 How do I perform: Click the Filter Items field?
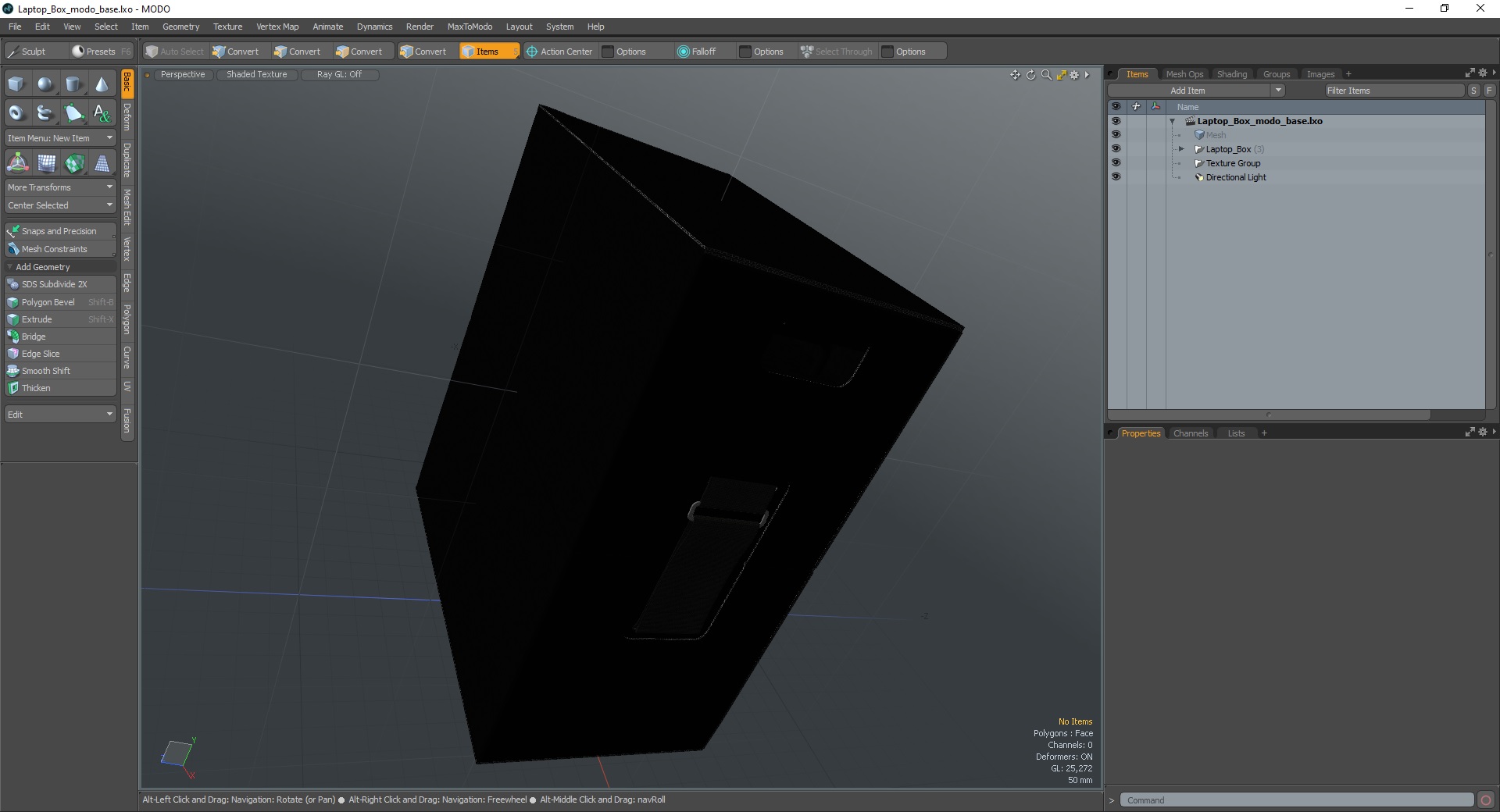click(1395, 91)
